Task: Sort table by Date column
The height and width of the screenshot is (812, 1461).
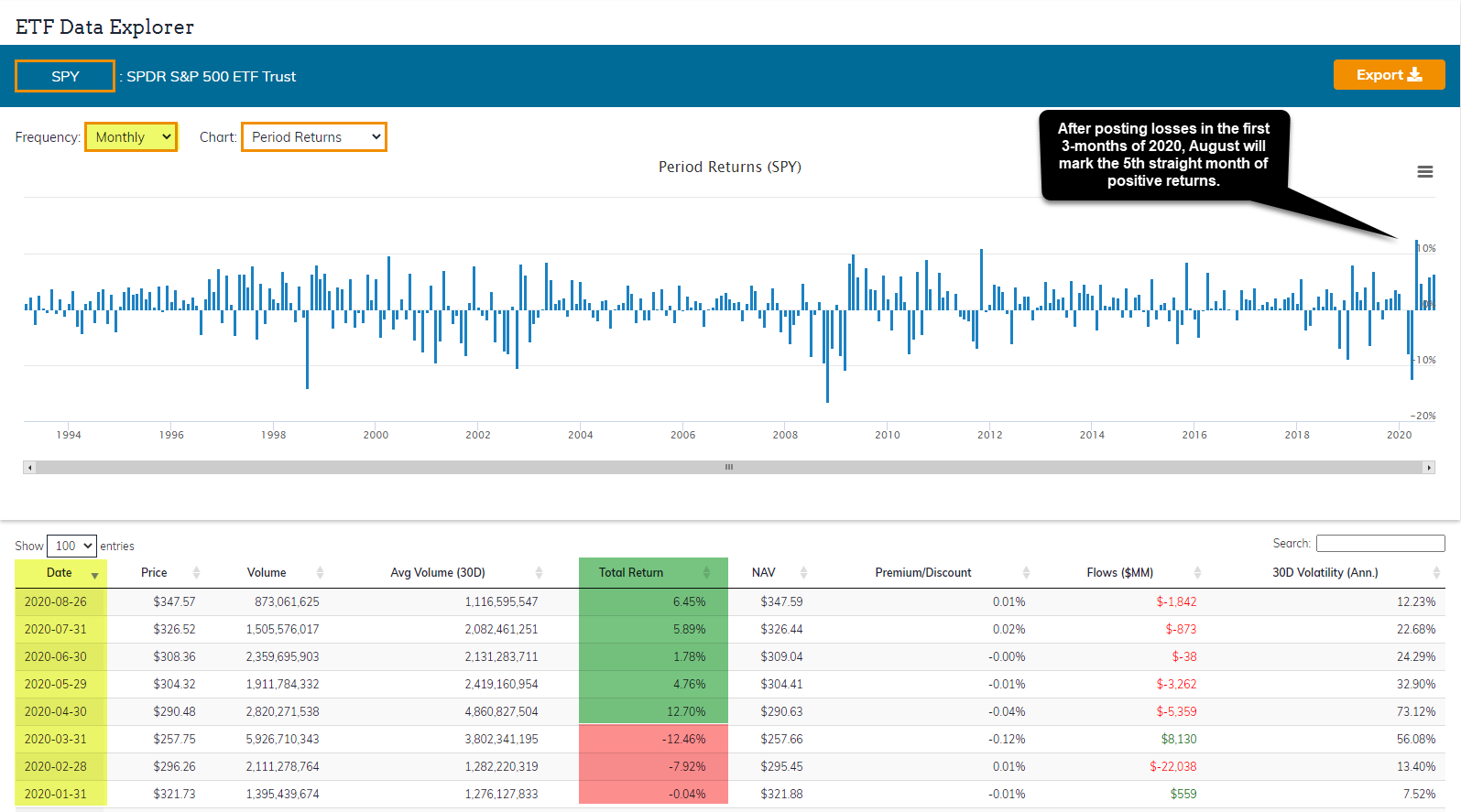Action: pyautogui.click(x=60, y=573)
